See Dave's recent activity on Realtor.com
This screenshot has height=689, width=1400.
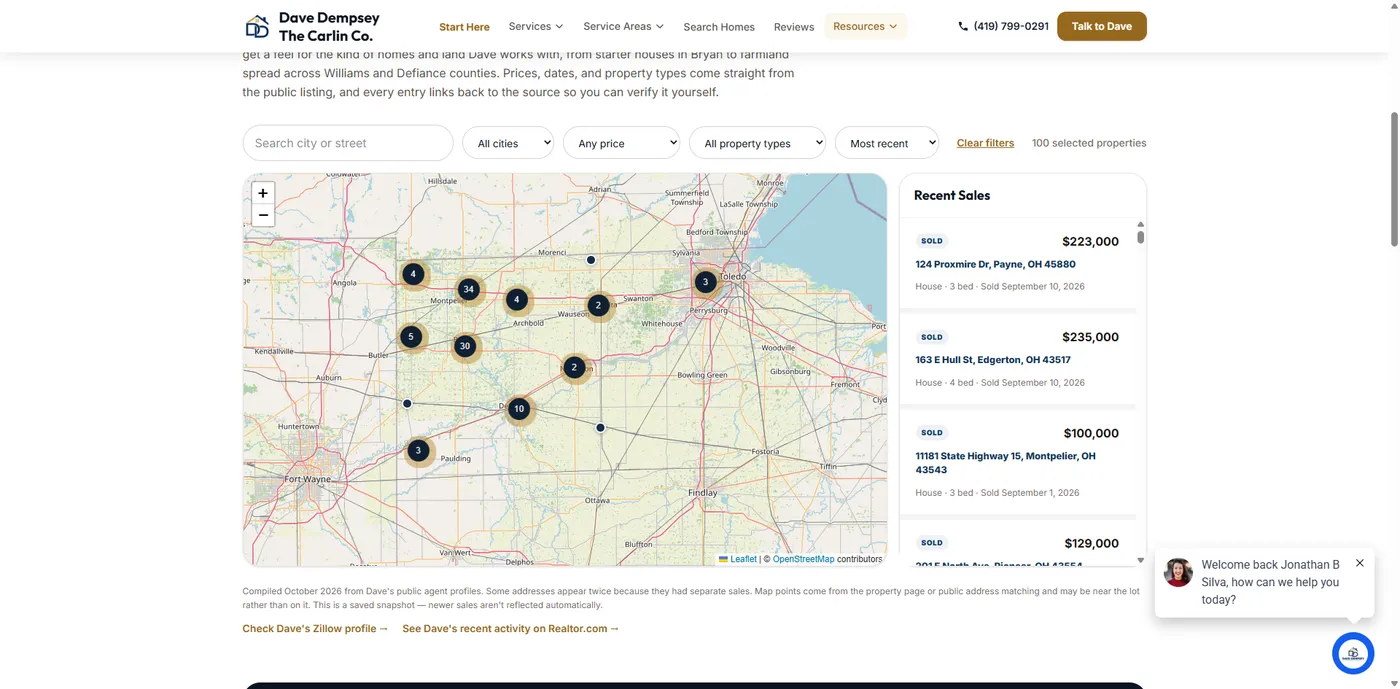511,629
